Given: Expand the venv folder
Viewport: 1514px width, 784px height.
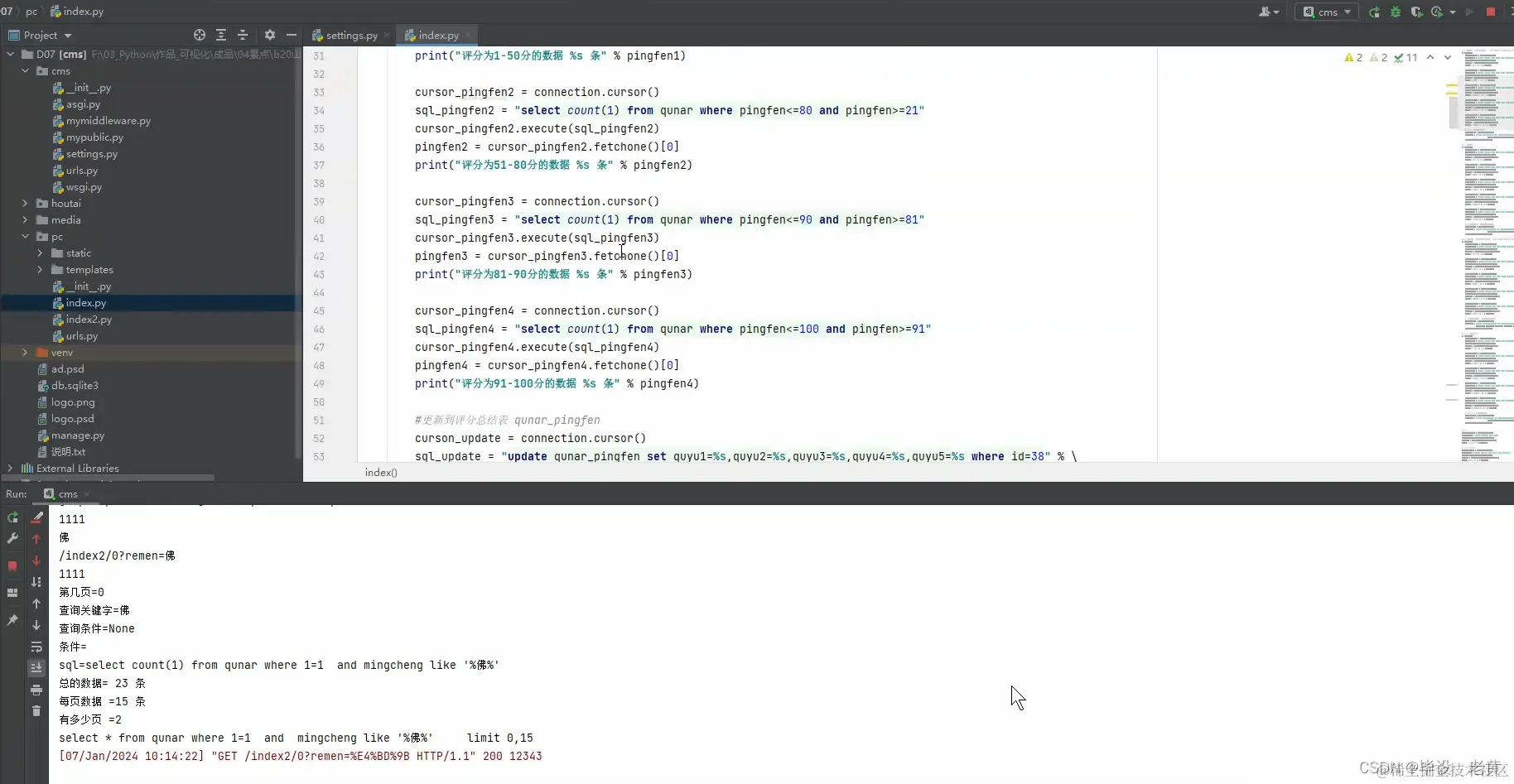Looking at the screenshot, I should coord(25,352).
